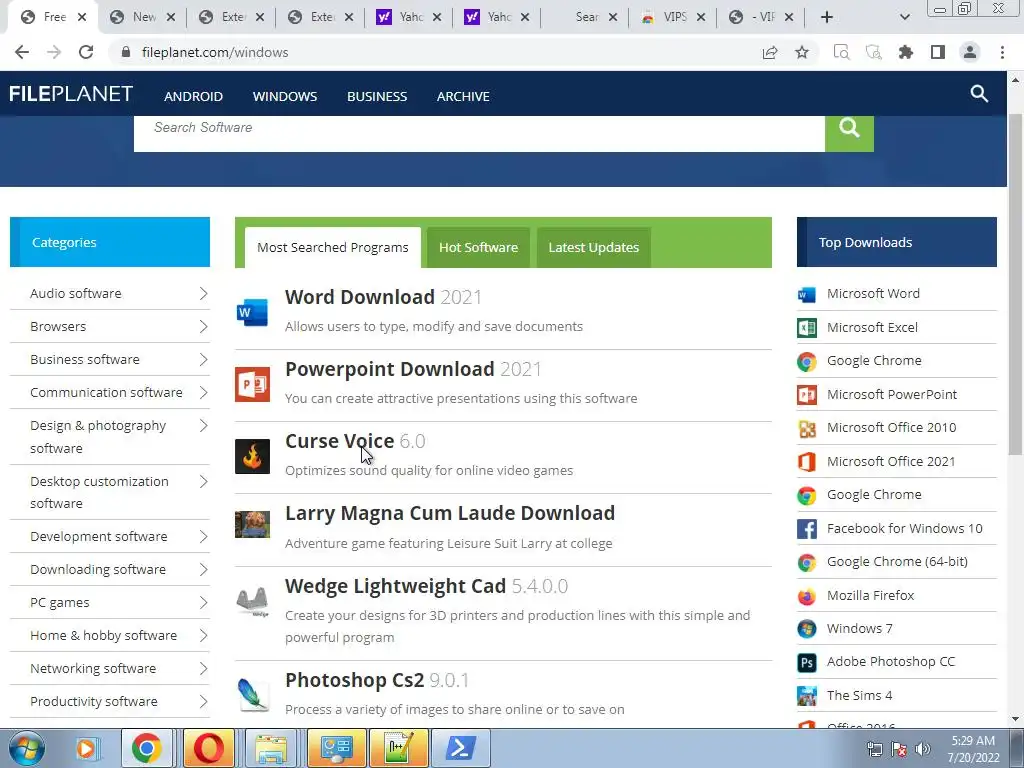The image size is (1024, 768).
Task: Open the Curse Voice flame icon
Action: (252, 456)
